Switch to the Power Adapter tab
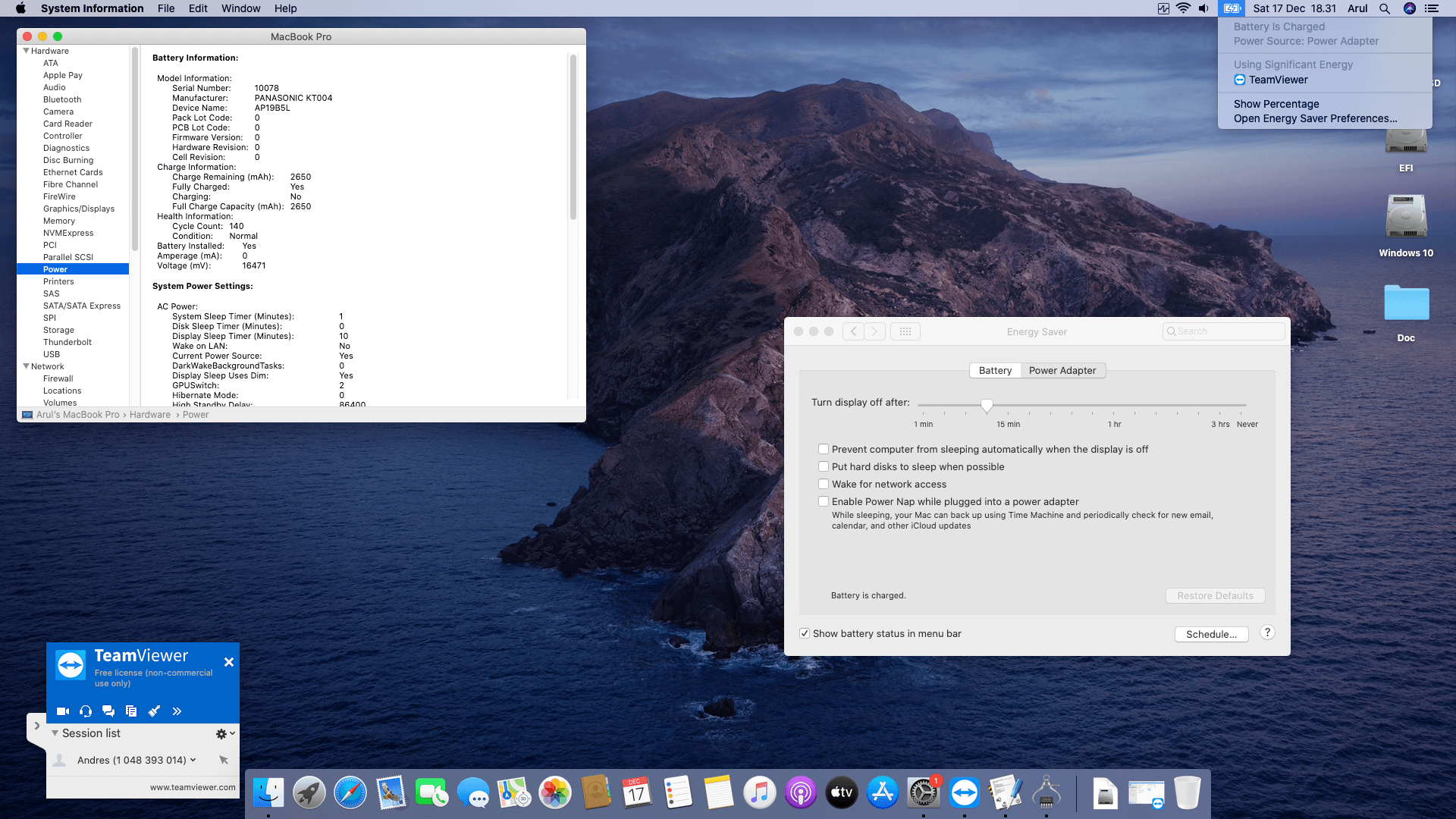Image resolution: width=1456 pixels, height=819 pixels. coord(1062,371)
